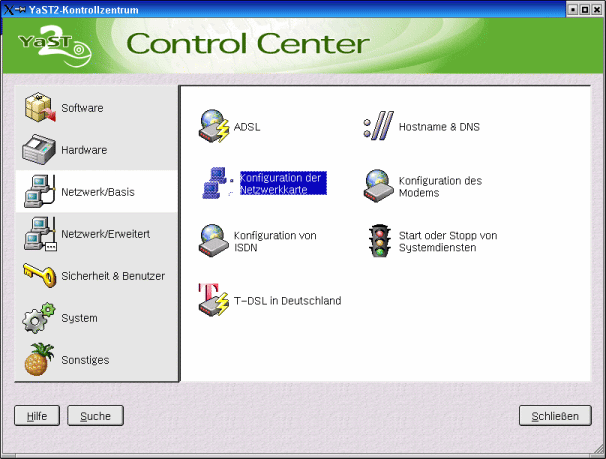
Task: Click the Suche button
Action: pos(95,416)
